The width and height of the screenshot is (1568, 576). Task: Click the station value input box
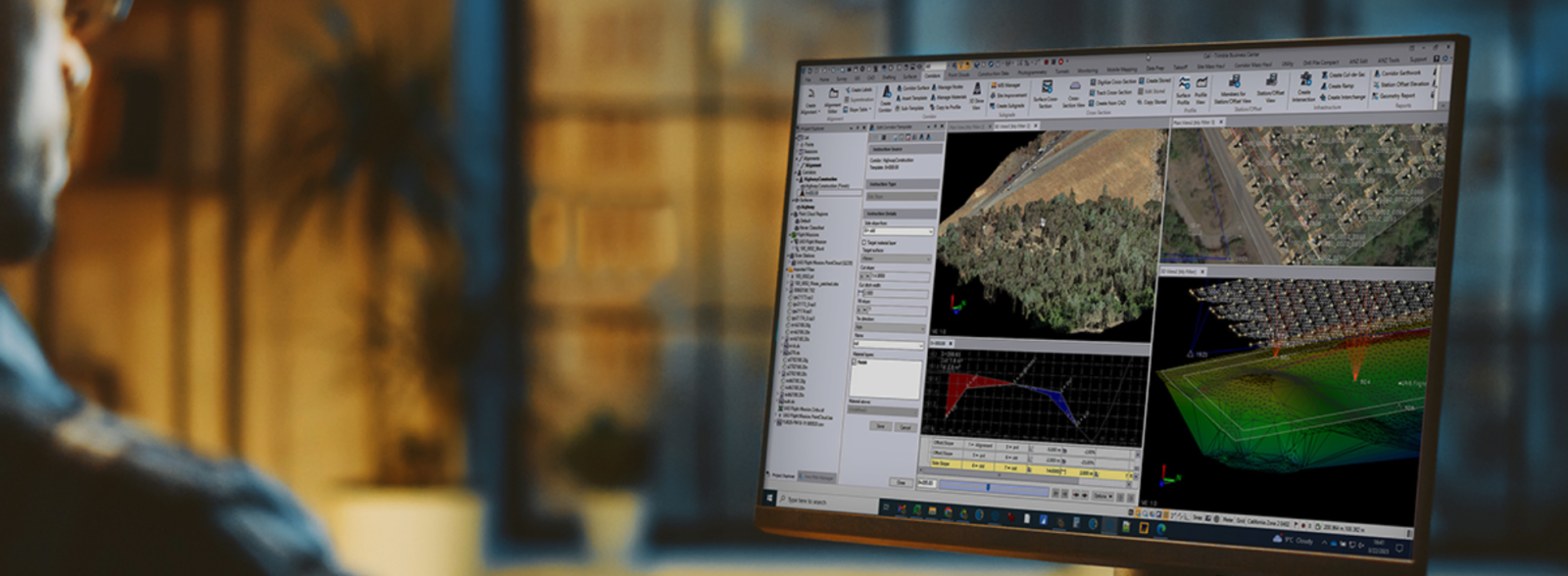pyautogui.click(x=926, y=483)
